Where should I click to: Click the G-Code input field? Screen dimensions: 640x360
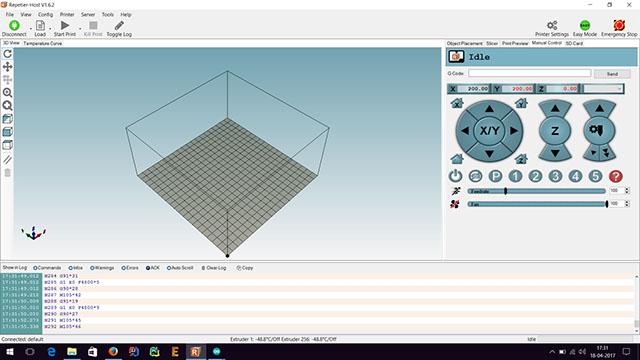tap(529, 73)
